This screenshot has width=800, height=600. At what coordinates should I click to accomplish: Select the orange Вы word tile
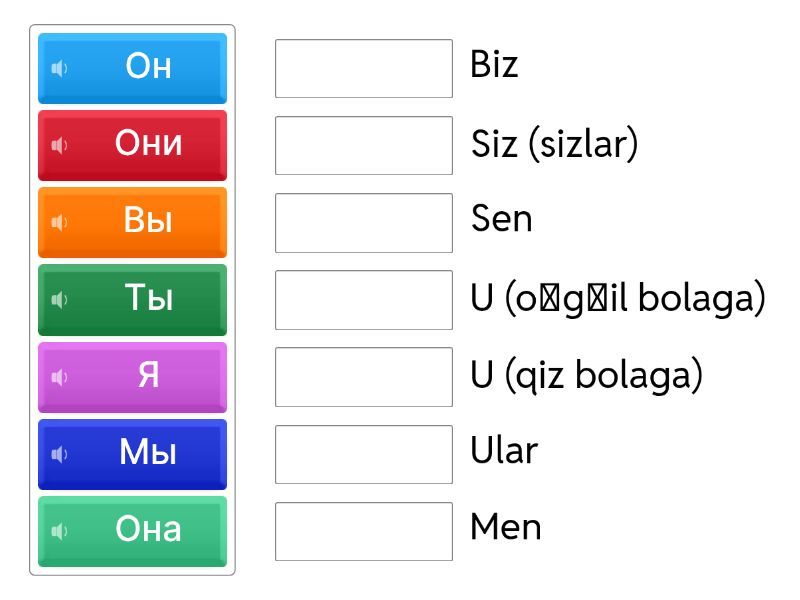pos(147,221)
